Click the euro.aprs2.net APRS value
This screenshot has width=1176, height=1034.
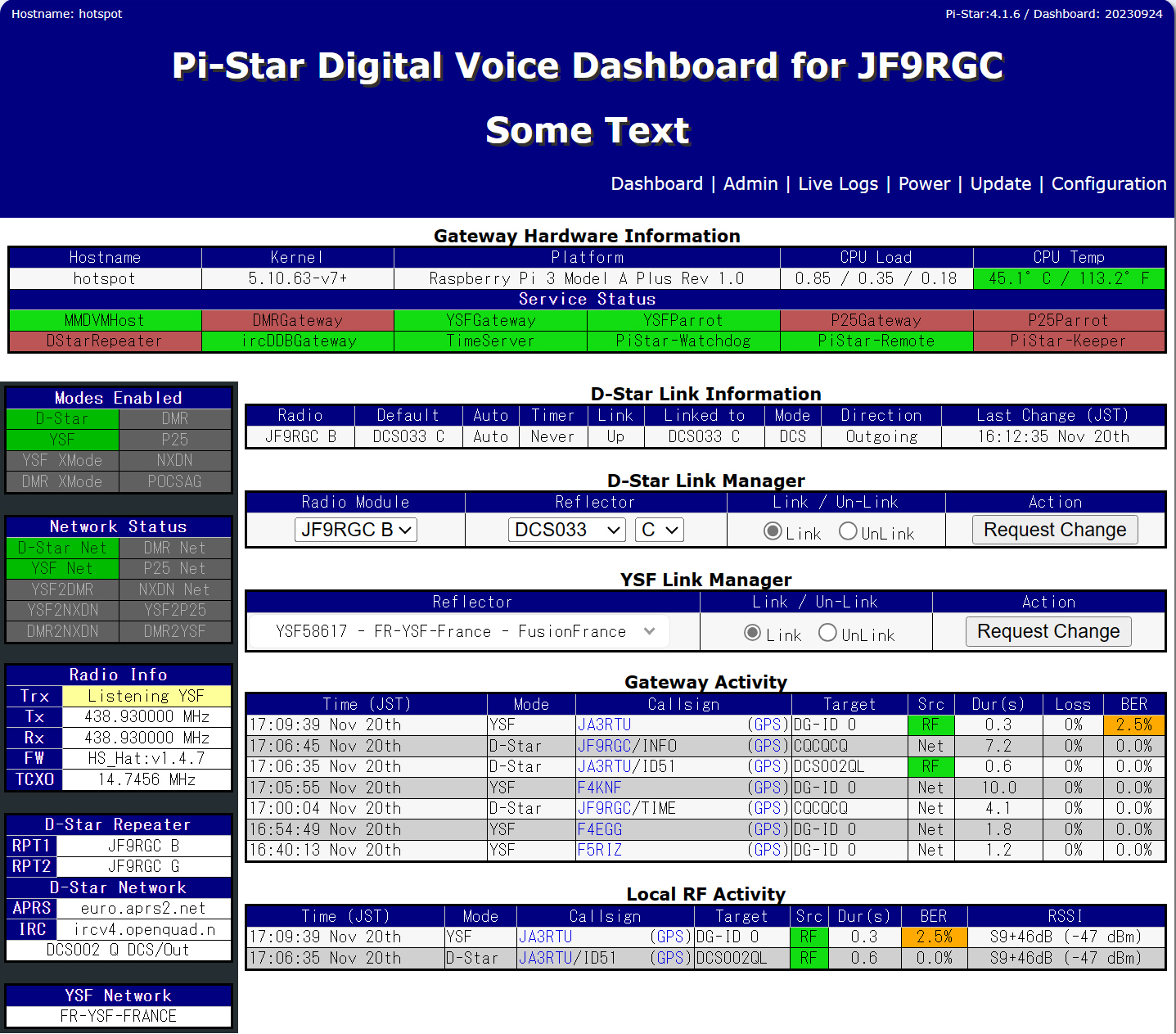coord(143,908)
